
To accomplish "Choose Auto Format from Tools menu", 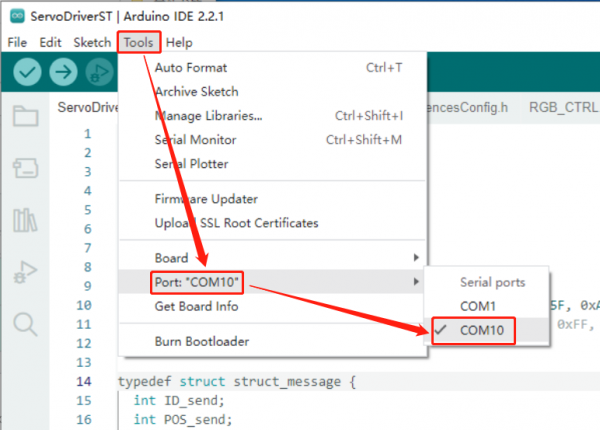I will (191, 68).
